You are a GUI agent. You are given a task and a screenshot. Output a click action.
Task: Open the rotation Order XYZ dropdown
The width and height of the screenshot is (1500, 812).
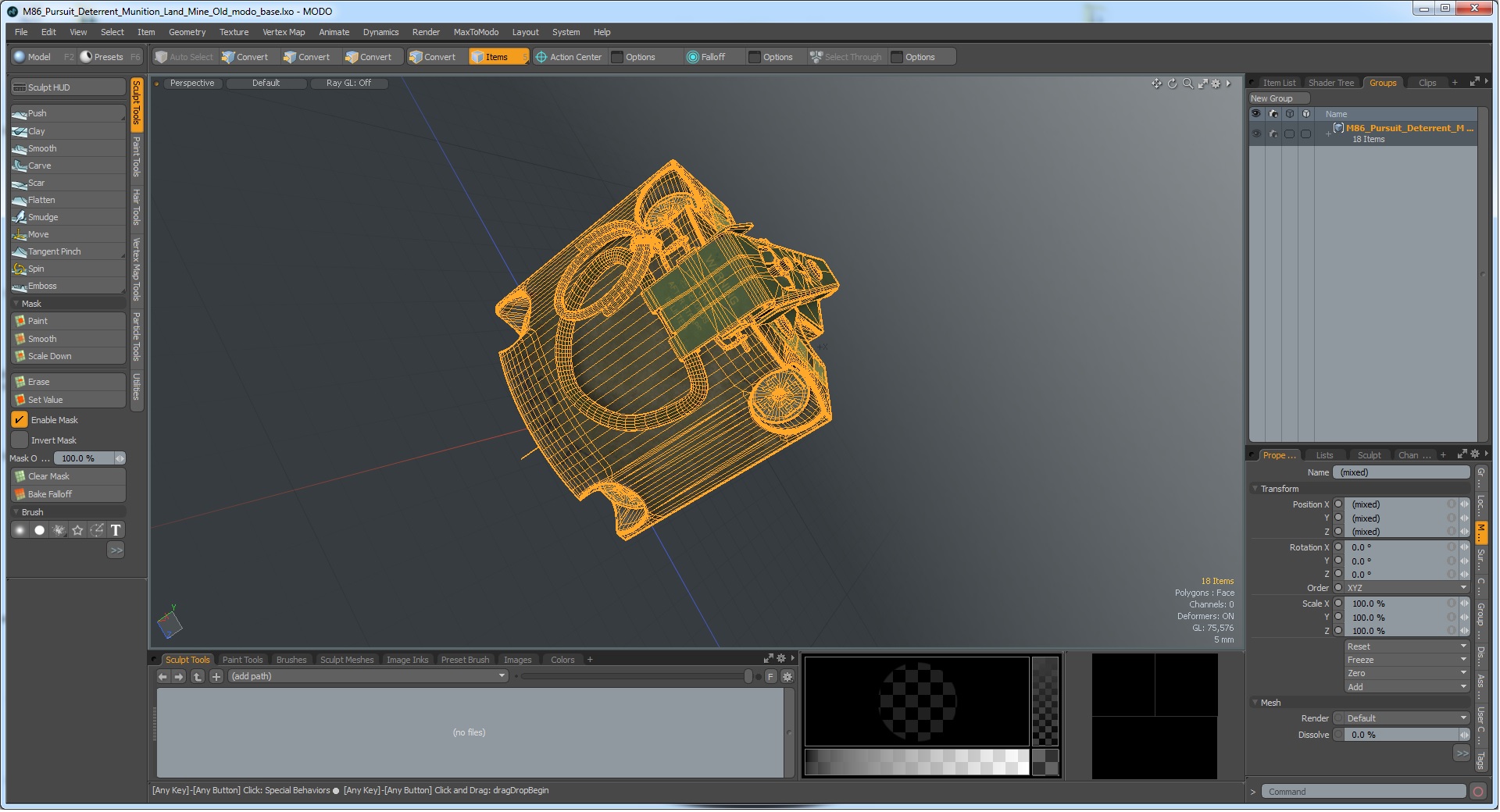[x=1407, y=588]
